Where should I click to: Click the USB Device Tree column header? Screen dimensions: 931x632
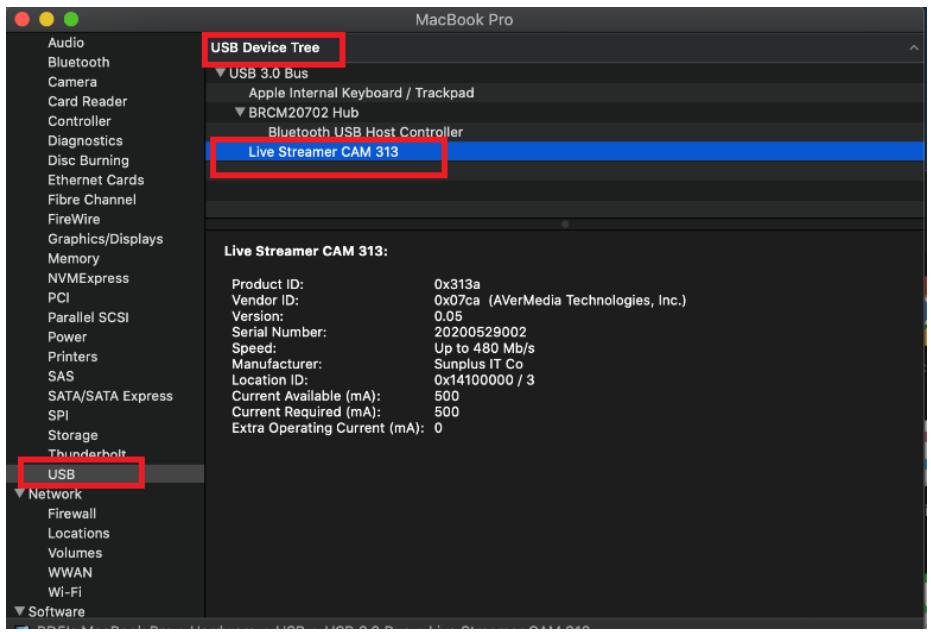click(265, 48)
